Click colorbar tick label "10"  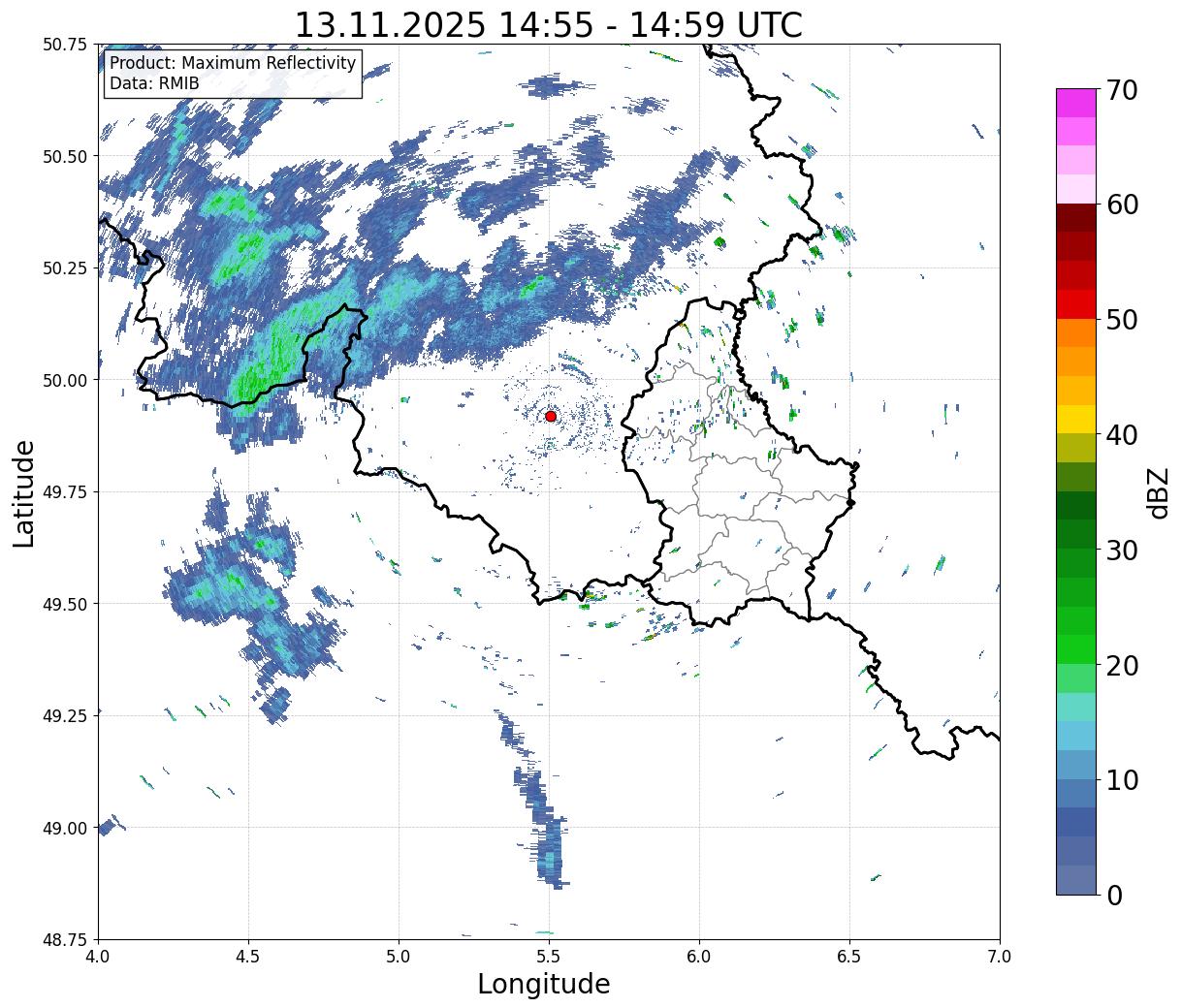pos(1122,779)
